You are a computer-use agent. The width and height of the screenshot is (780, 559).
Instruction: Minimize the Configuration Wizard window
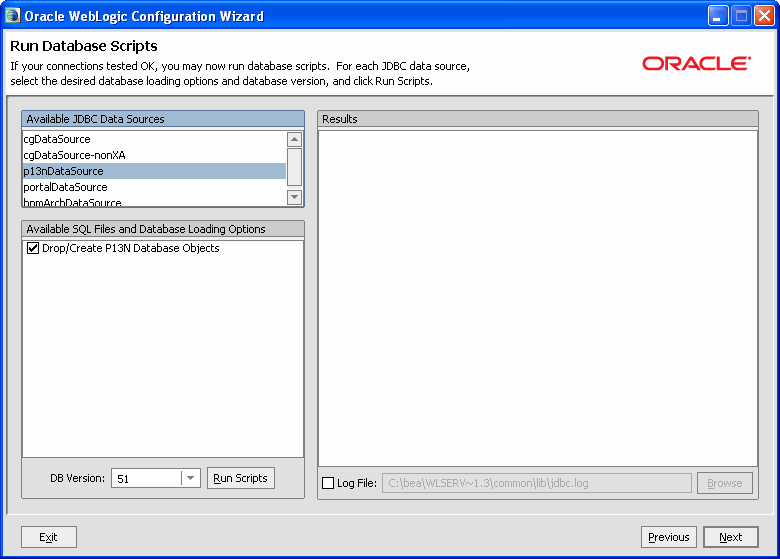pyautogui.click(x=718, y=16)
